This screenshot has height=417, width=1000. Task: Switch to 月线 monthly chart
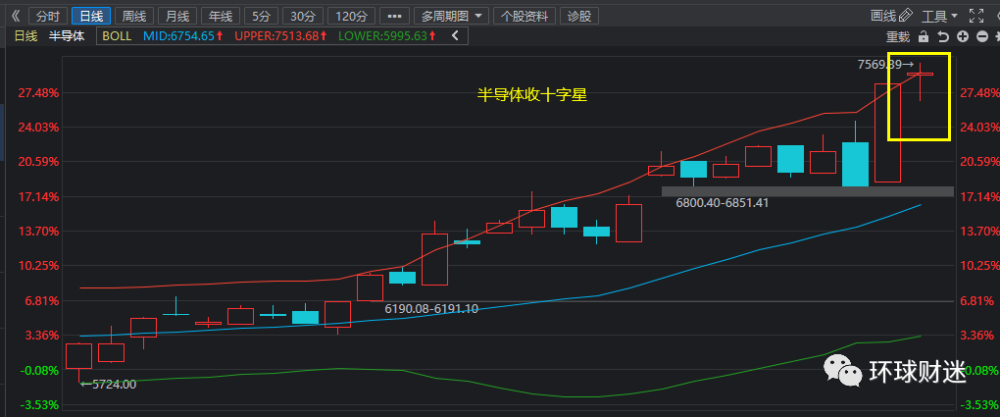tap(177, 16)
